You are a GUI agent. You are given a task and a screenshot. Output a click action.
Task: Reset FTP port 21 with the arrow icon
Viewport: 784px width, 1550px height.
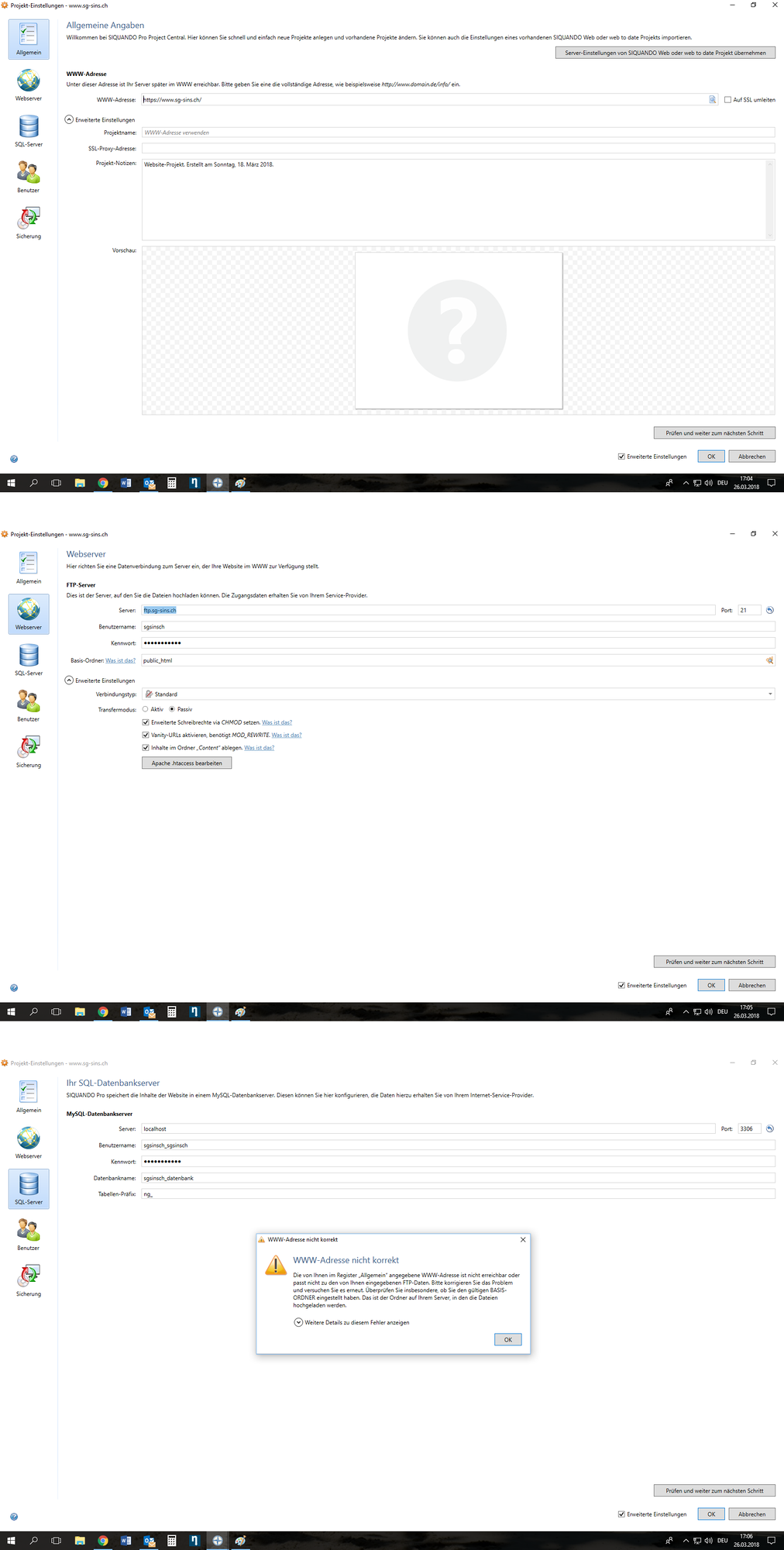[x=769, y=611]
